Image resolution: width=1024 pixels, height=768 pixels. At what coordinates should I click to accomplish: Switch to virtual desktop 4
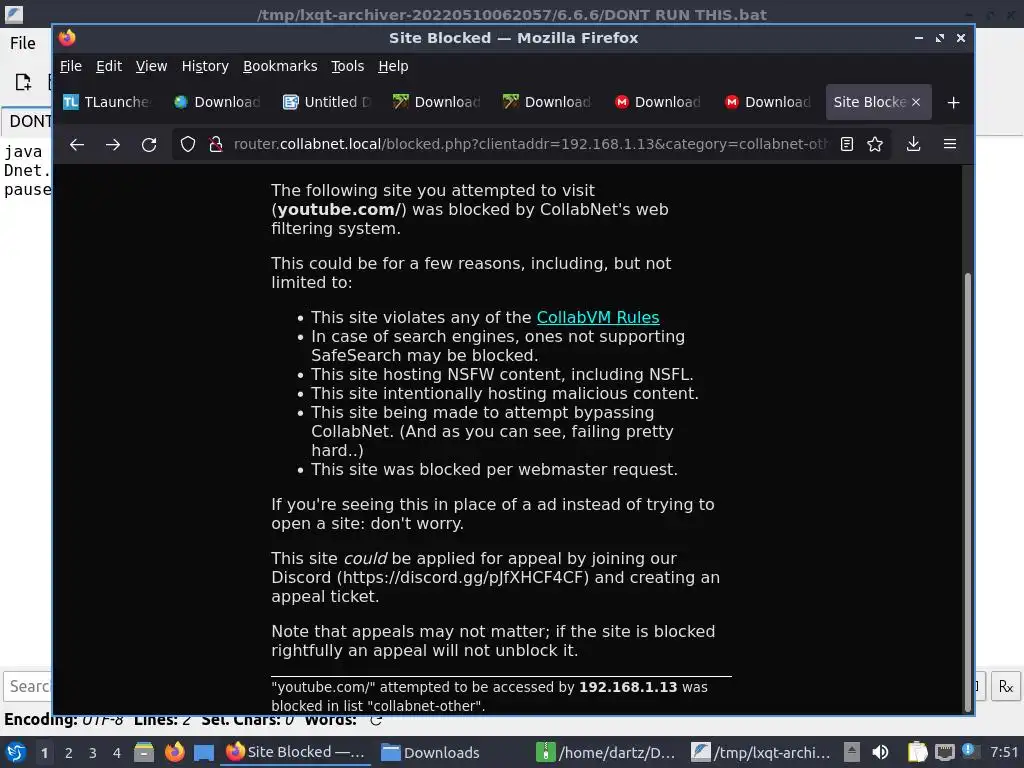(117, 753)
